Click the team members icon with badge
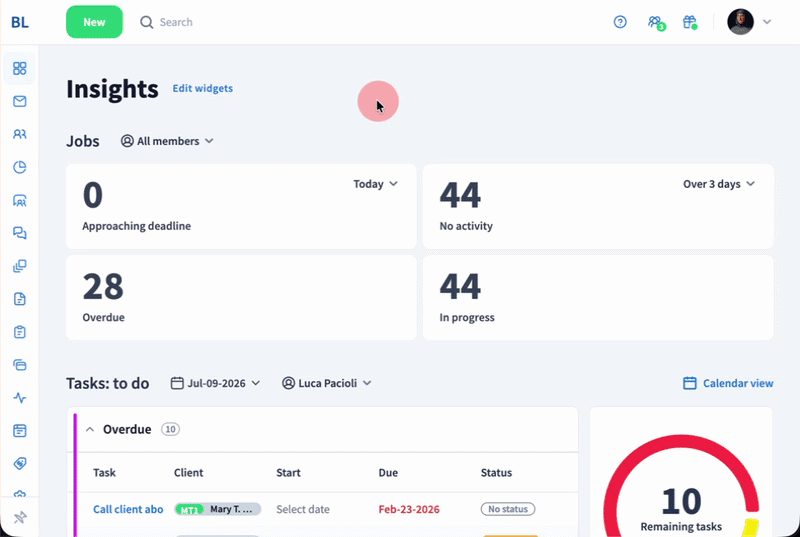800x537 pixels. point(656,22)
